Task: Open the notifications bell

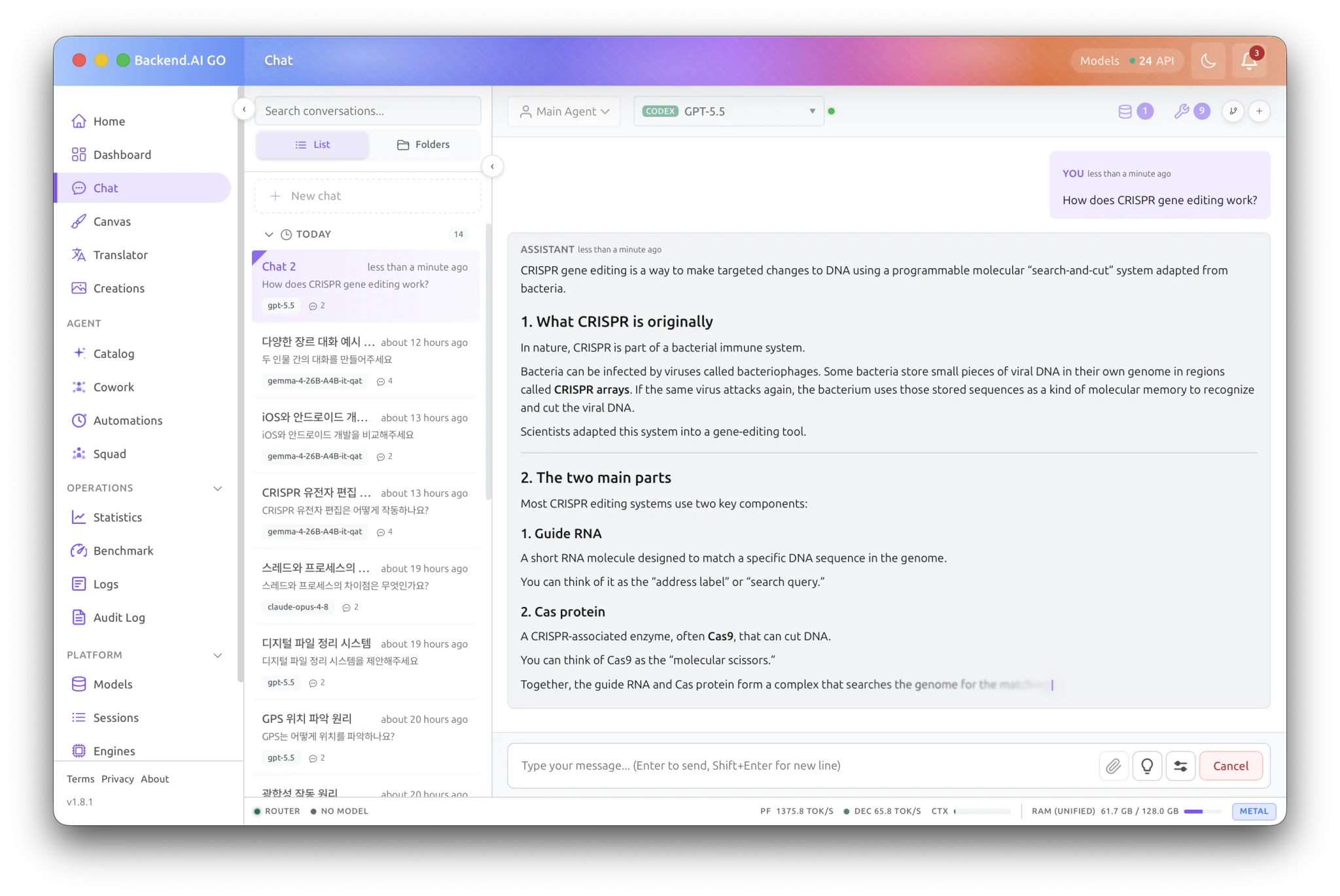Action: point(1248,61)
